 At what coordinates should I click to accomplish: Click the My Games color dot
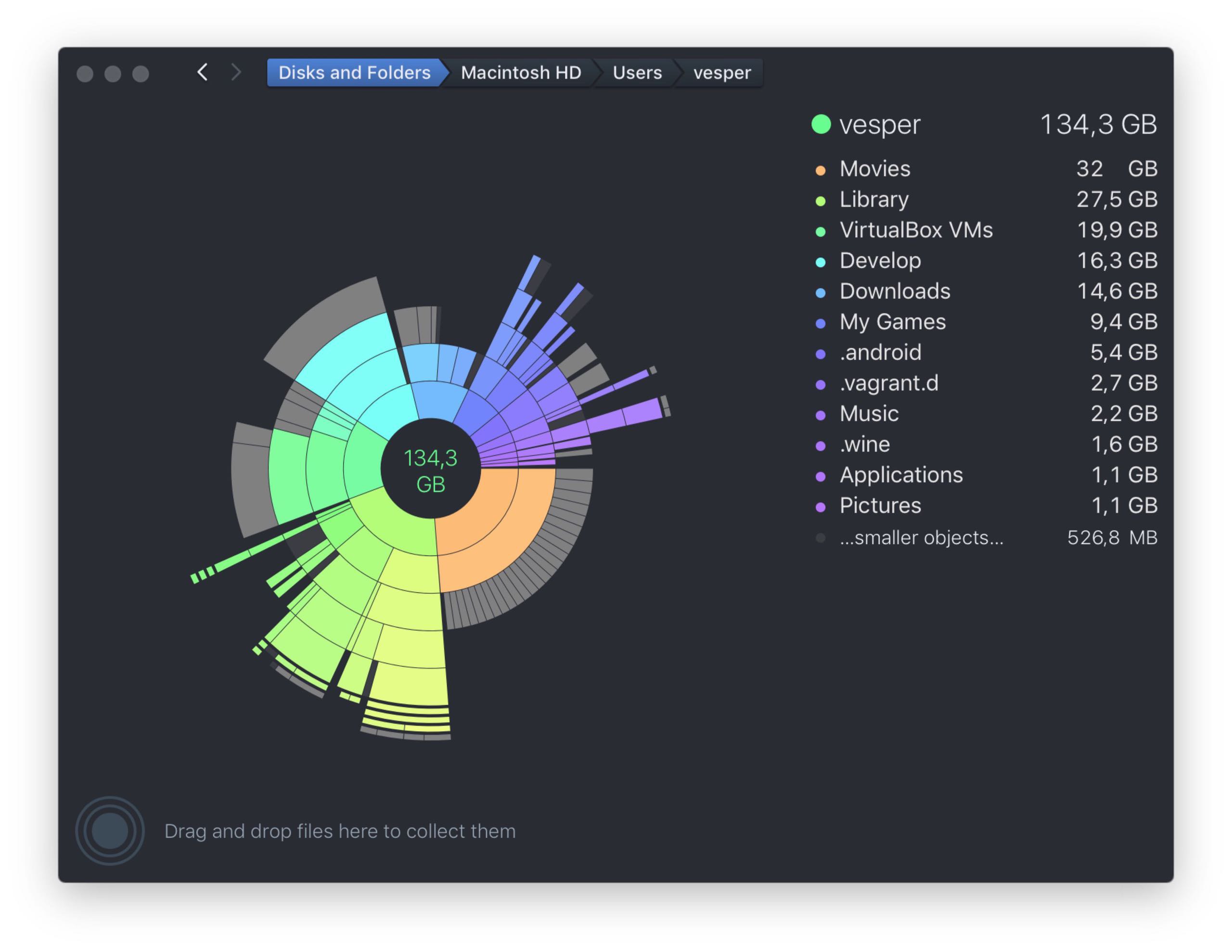pyautogui.click(x=821, y=324)
